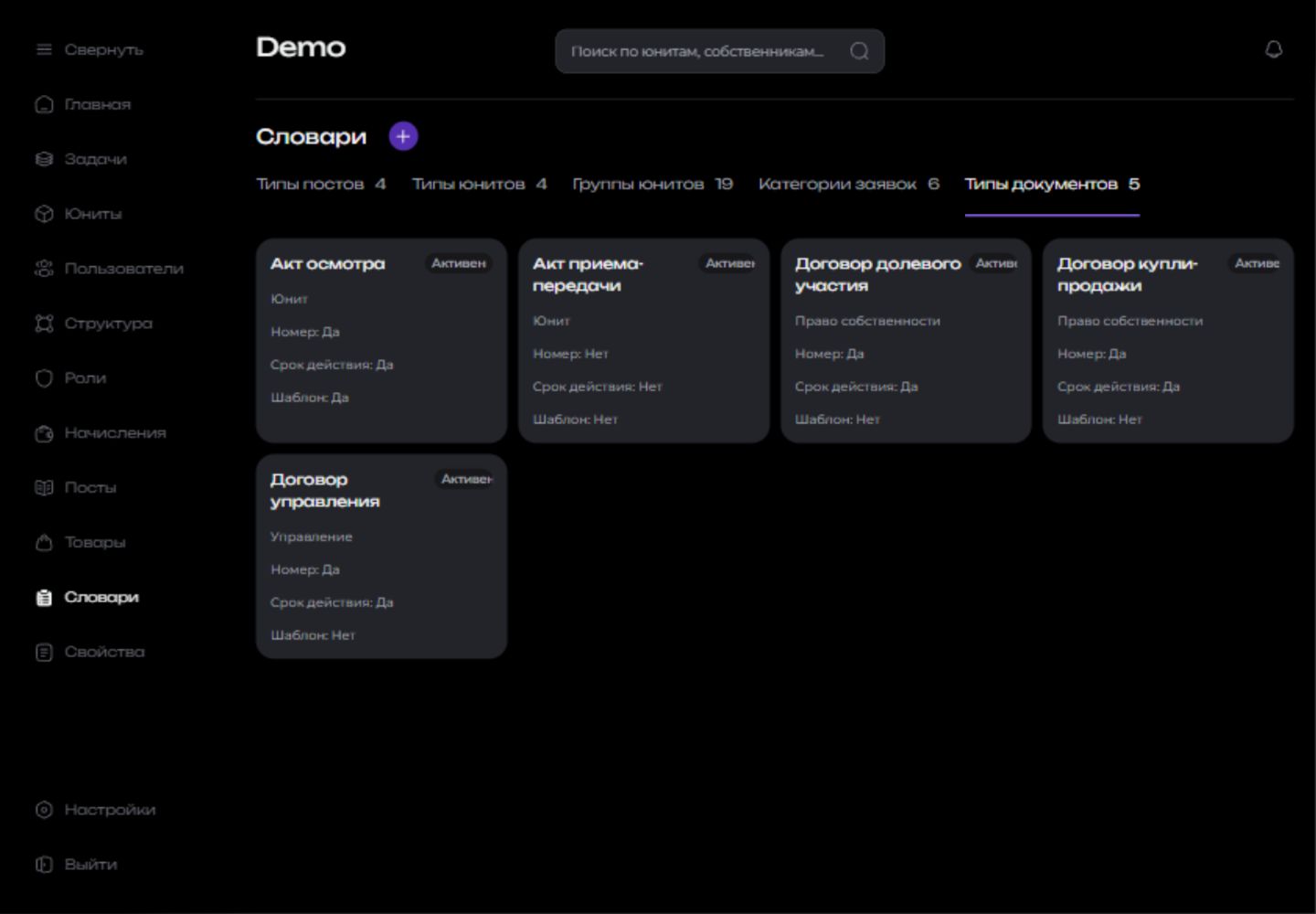Open the Договор купли-продажи card
This screenshot has width=1316, height=914.
tap(1168, 341)
